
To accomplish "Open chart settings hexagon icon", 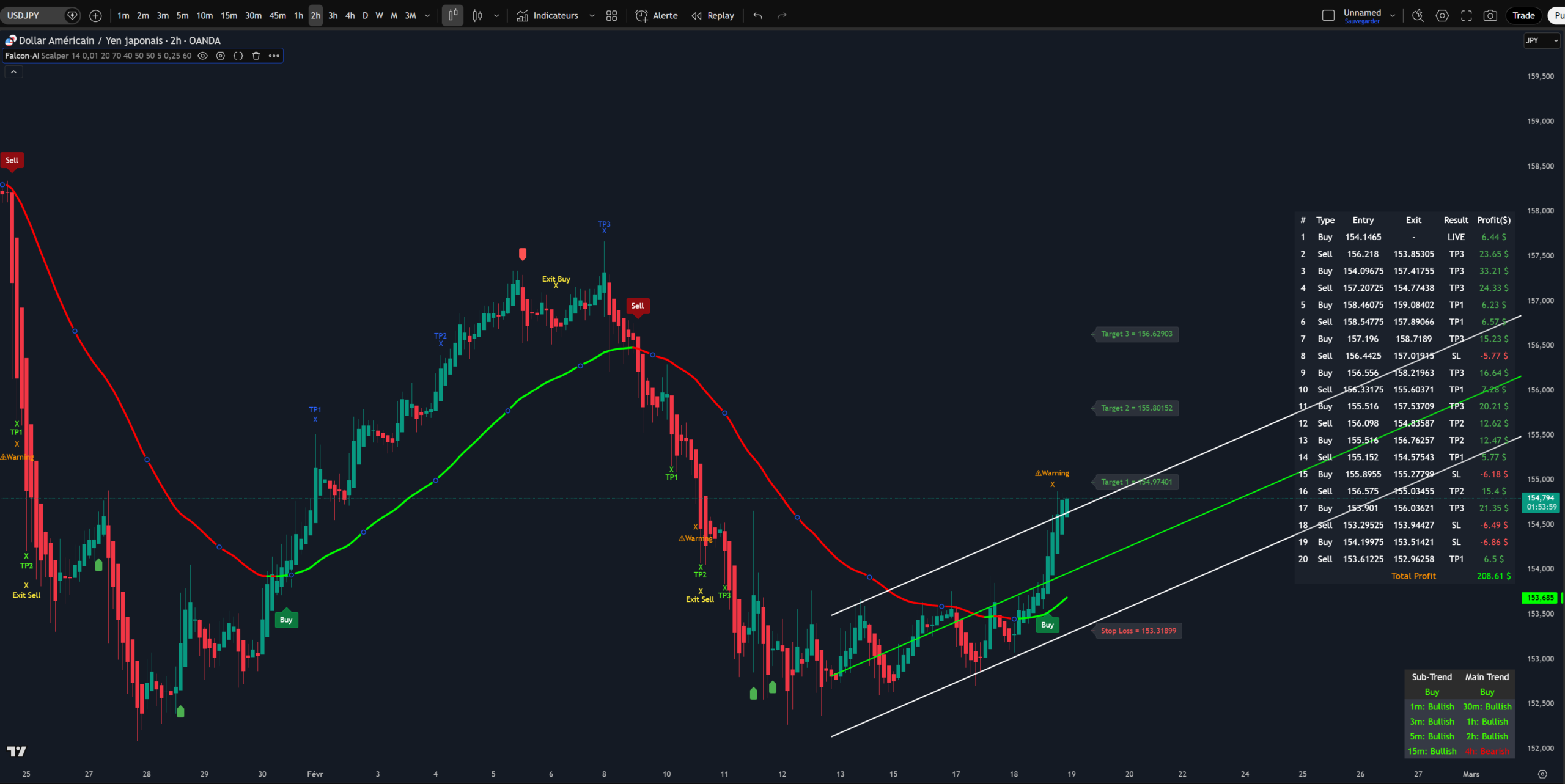I will coord(1442,16).
